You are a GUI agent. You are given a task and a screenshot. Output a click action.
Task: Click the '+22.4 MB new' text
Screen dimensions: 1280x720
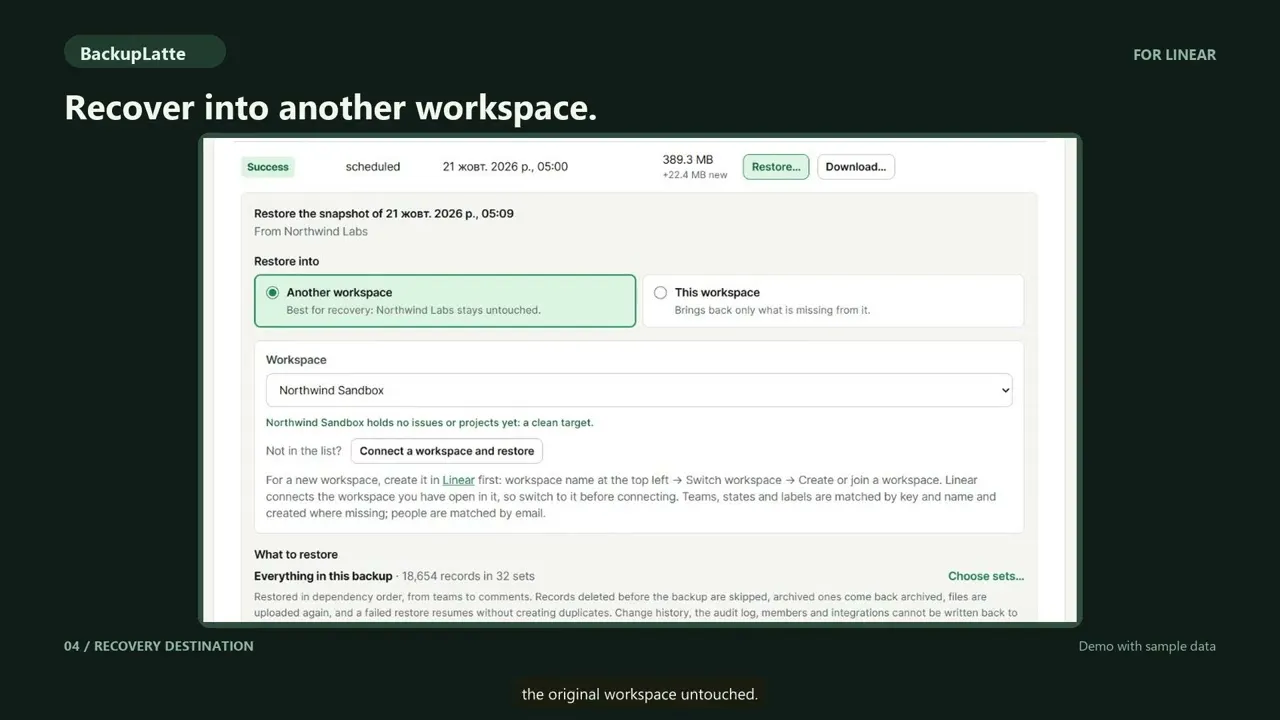(x=695, y=175)
